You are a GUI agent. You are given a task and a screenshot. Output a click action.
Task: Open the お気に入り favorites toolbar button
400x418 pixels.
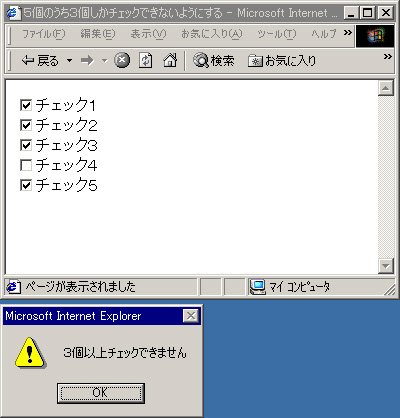point(282,61)
